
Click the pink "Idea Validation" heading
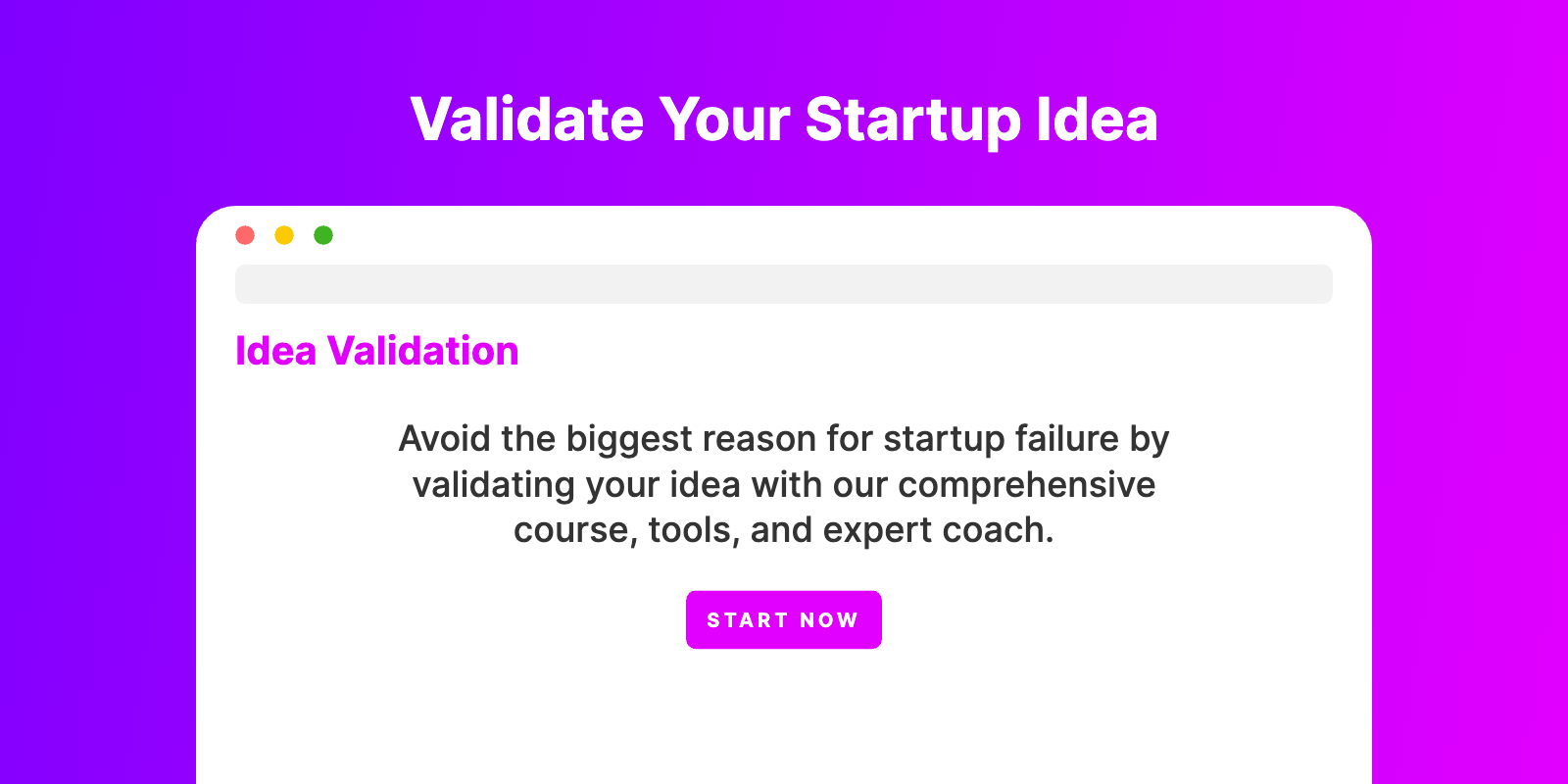[x=376, y=351]
